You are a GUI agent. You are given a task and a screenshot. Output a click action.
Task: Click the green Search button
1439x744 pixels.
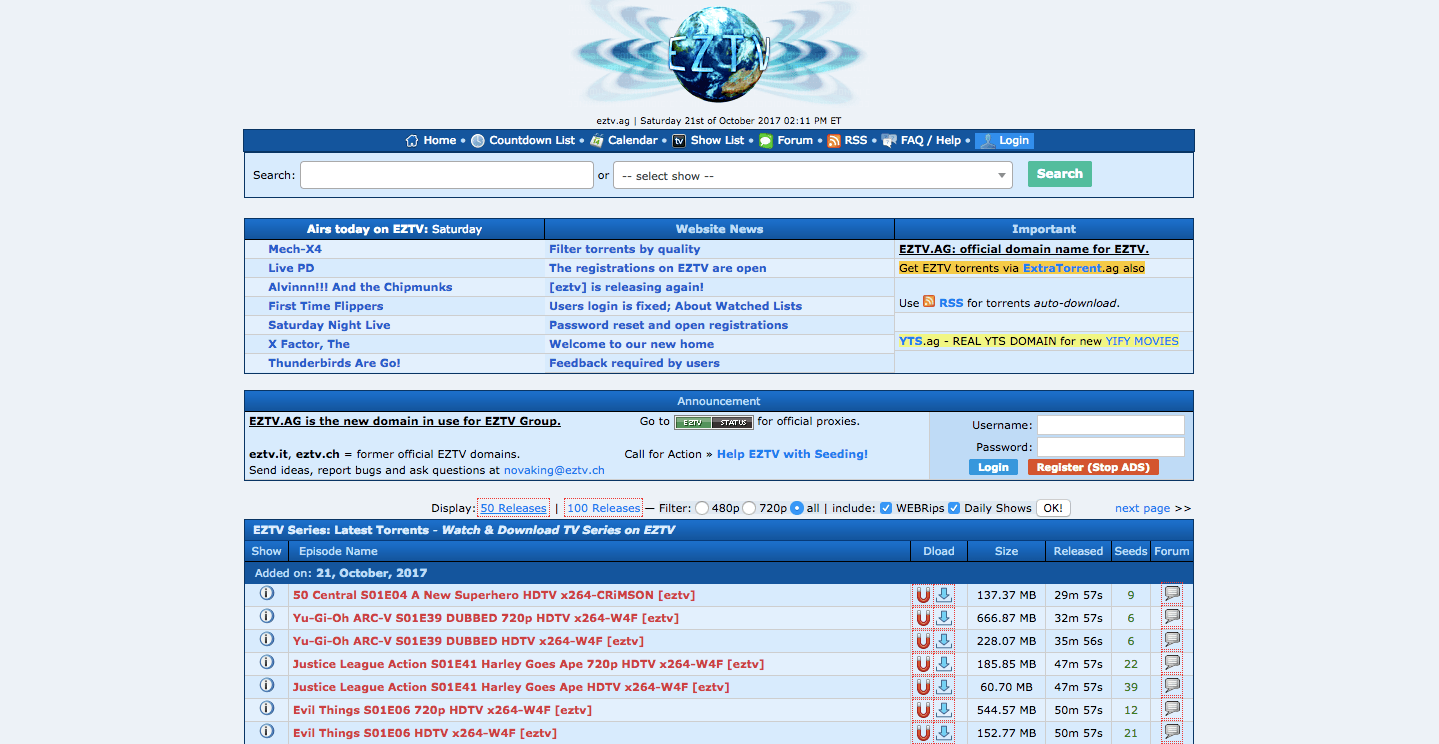tap(1060, 174)
